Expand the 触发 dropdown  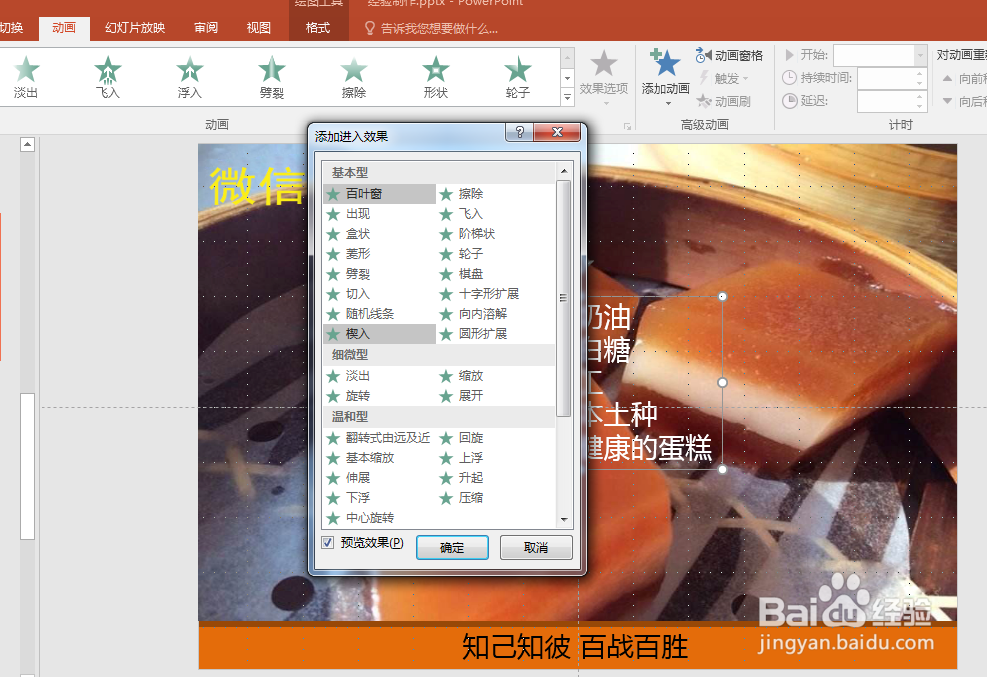(x=725, y=76)
